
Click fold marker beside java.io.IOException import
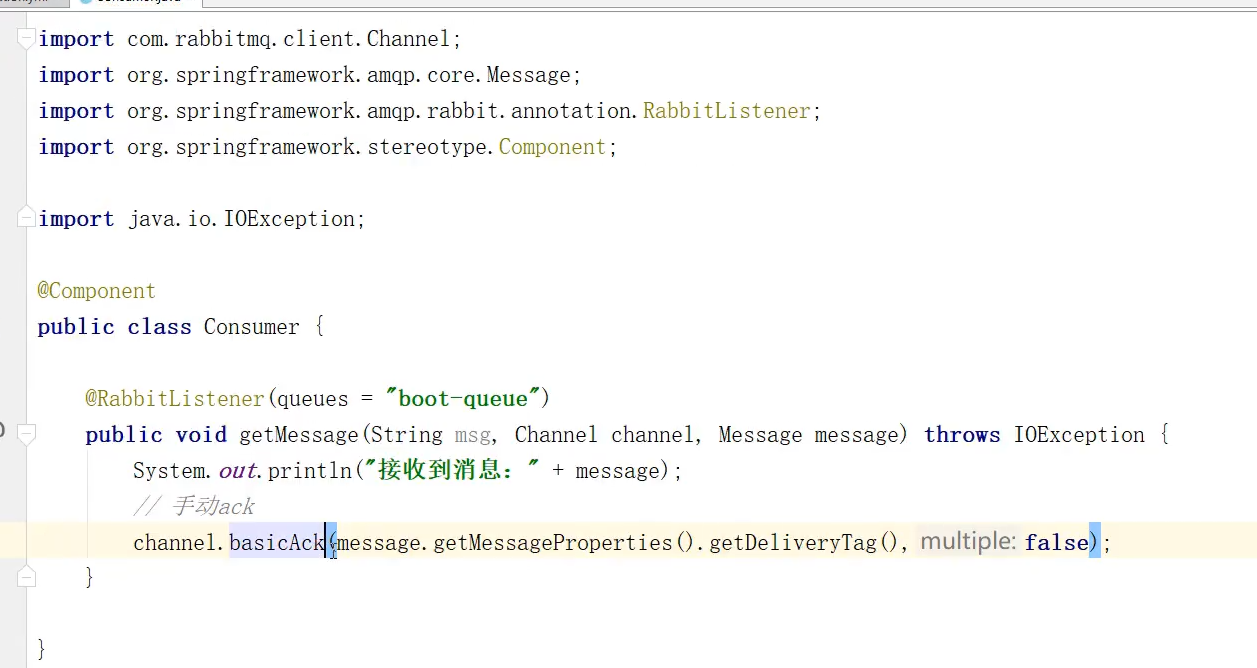27,218
